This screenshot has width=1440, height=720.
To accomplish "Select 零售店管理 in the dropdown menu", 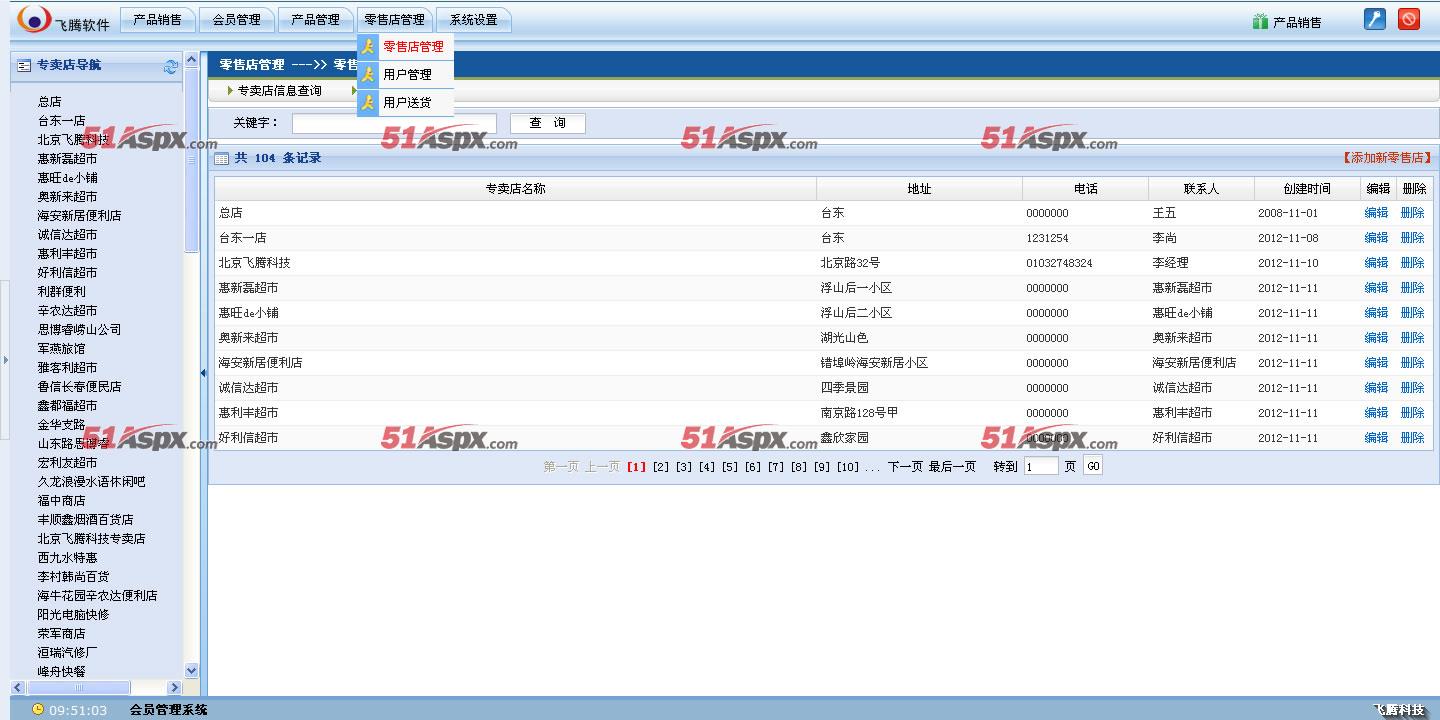I will pos(413,46).
